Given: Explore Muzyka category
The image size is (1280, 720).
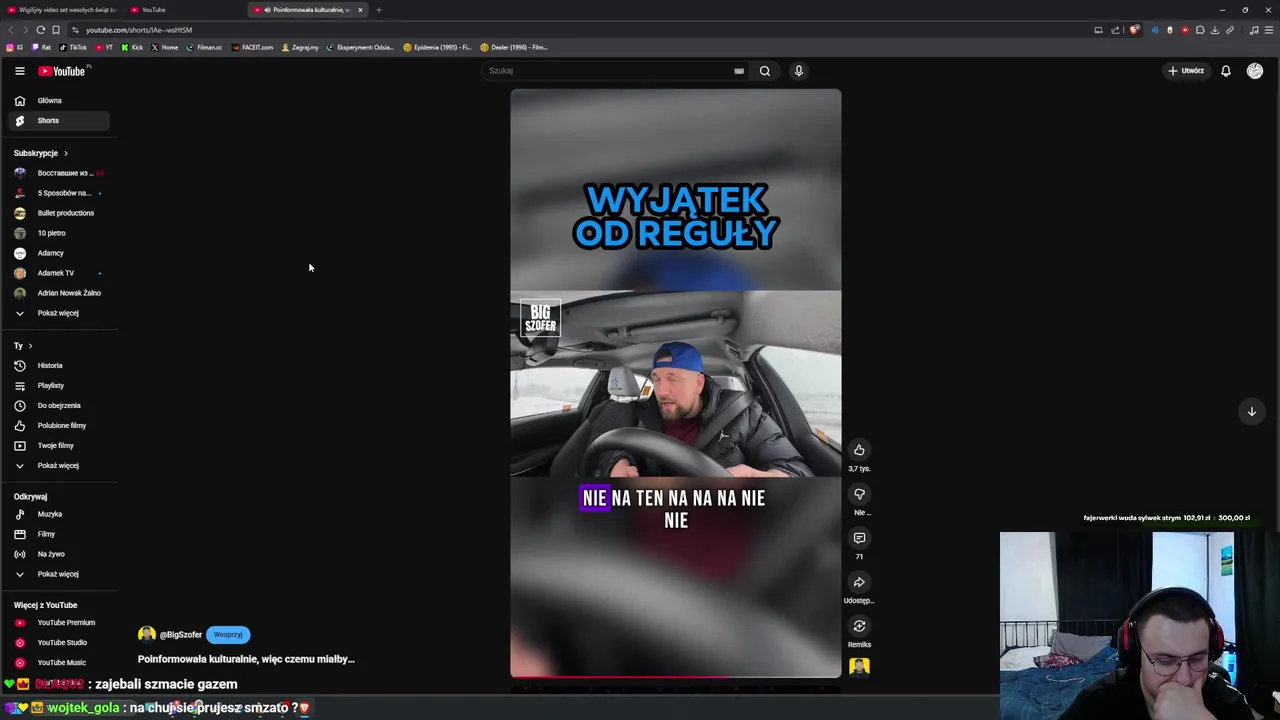Looking at the screenshot, I should [x=59, y=514].
